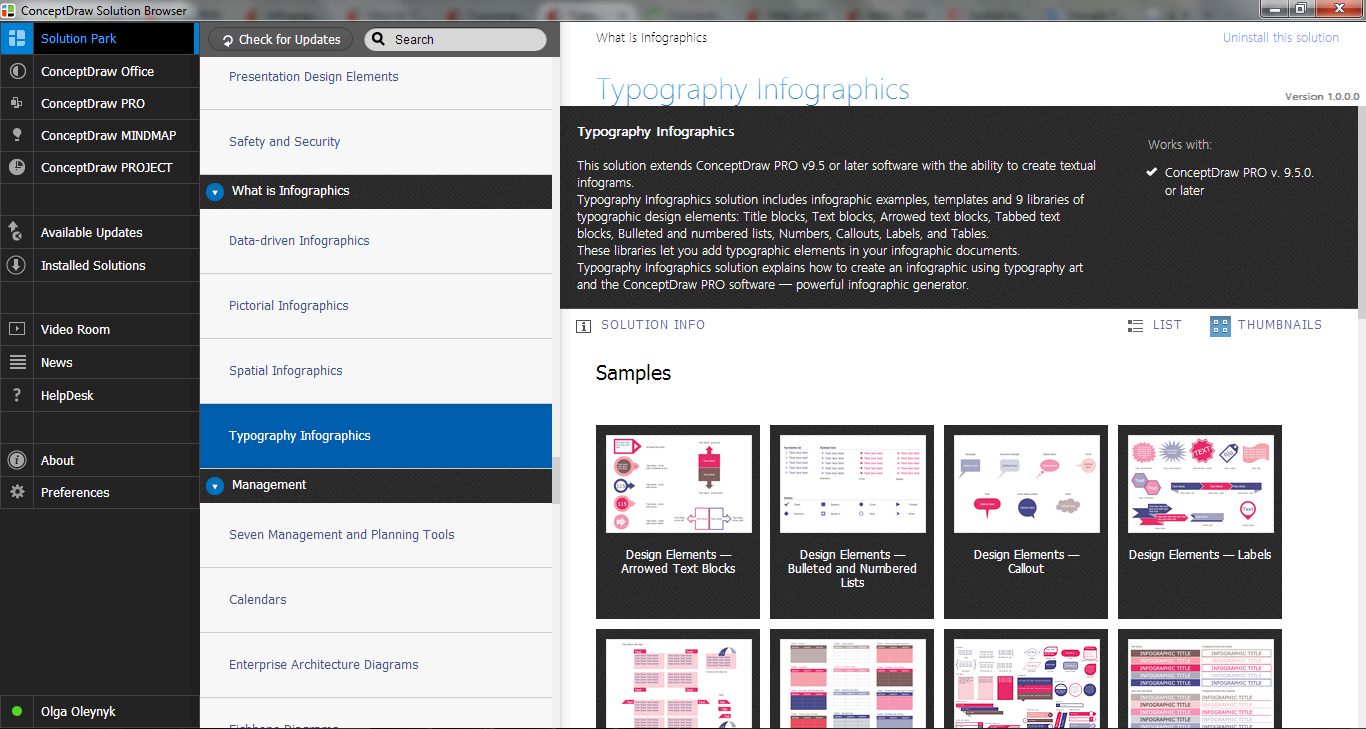Click the Olga Oleynyk user name
Screen dimensions: 1366x729
click(78, 712)
